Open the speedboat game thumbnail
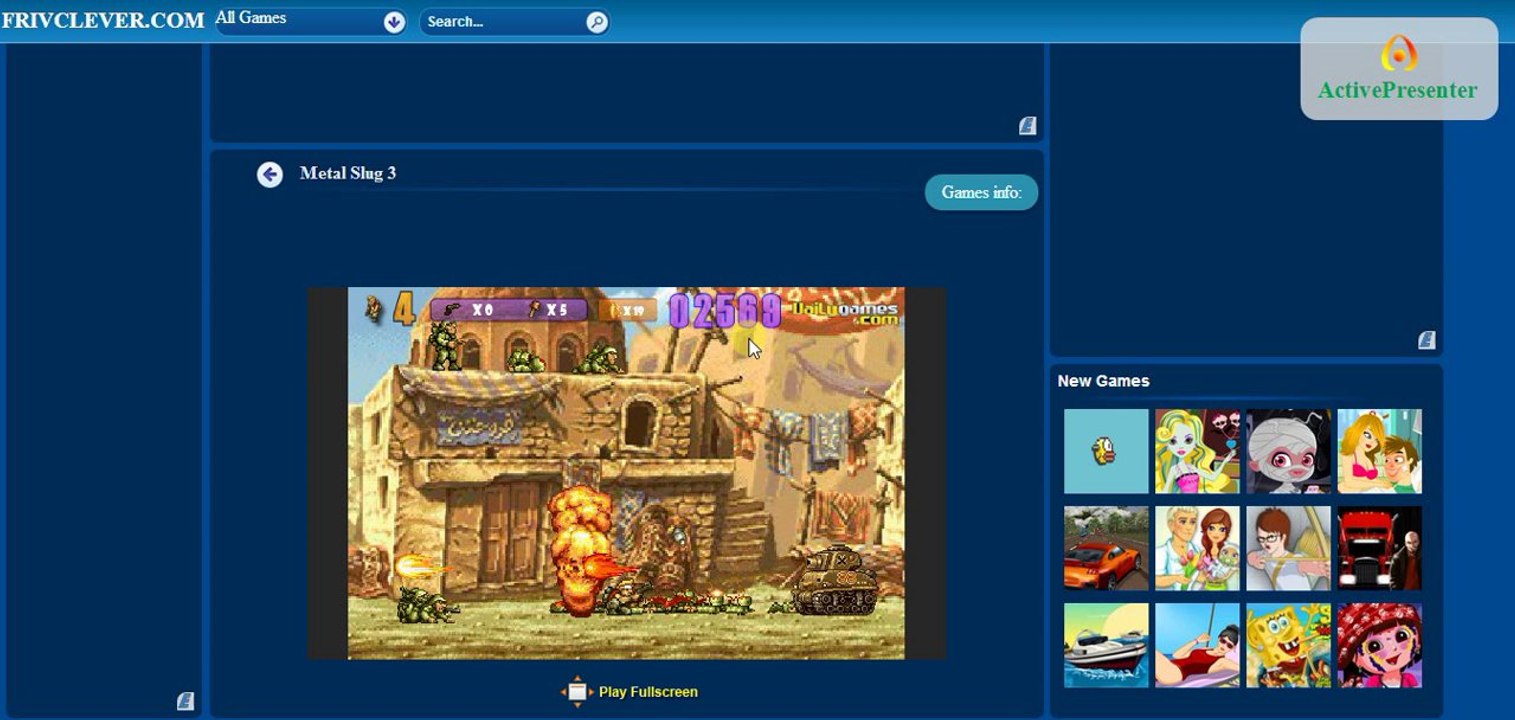Screen dimensions: 1515x720 tap(1106, 645)
